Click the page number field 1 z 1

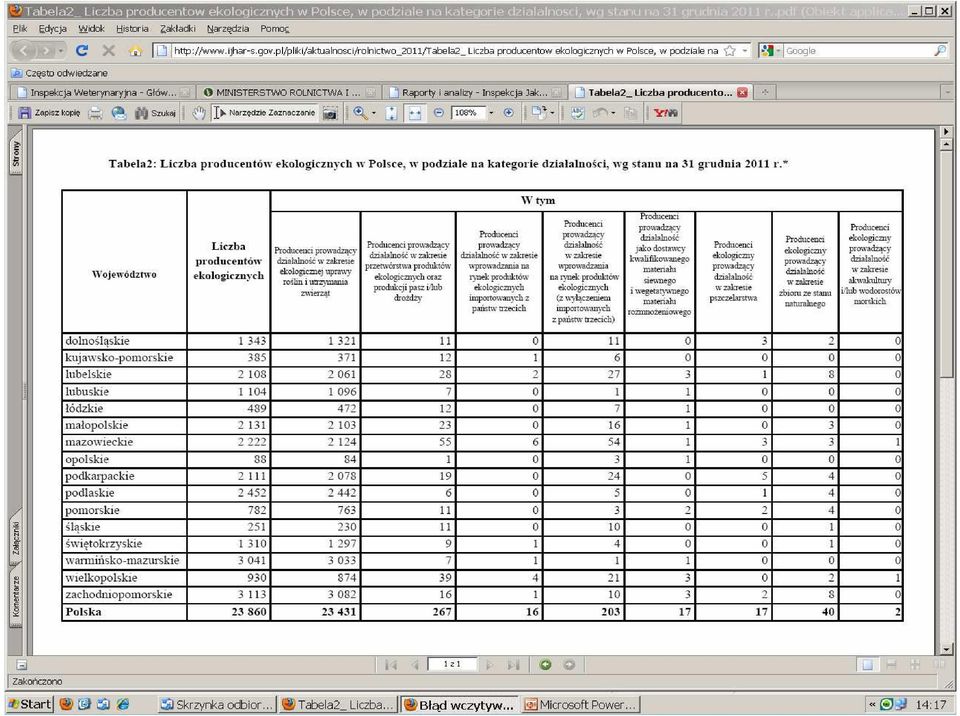click(452, 665)
